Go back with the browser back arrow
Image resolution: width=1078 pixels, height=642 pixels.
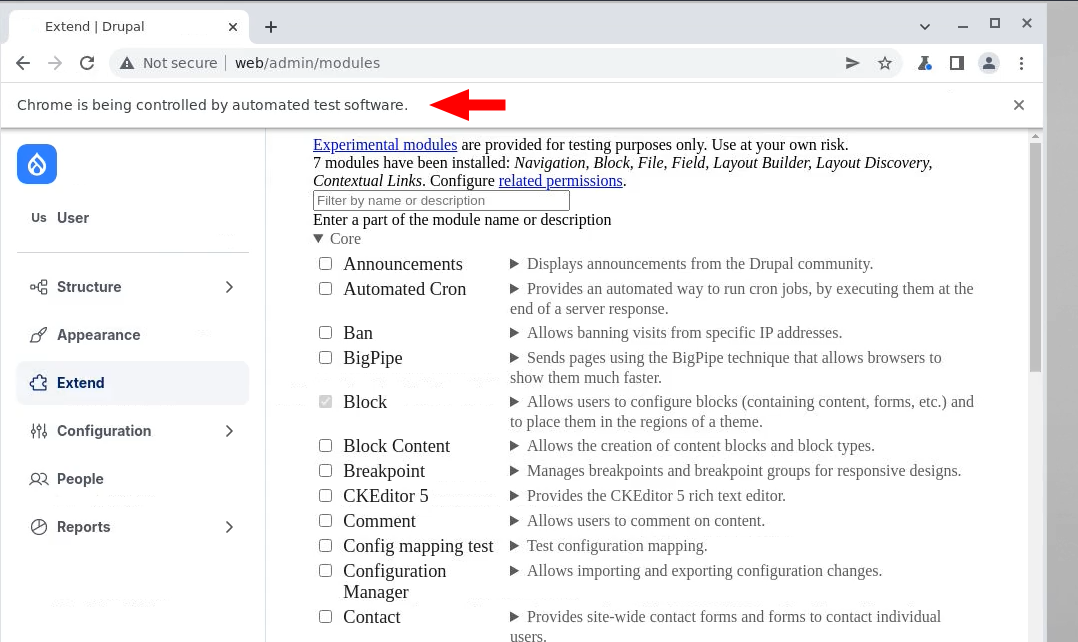pyautogui.click(x=23, y=63)
